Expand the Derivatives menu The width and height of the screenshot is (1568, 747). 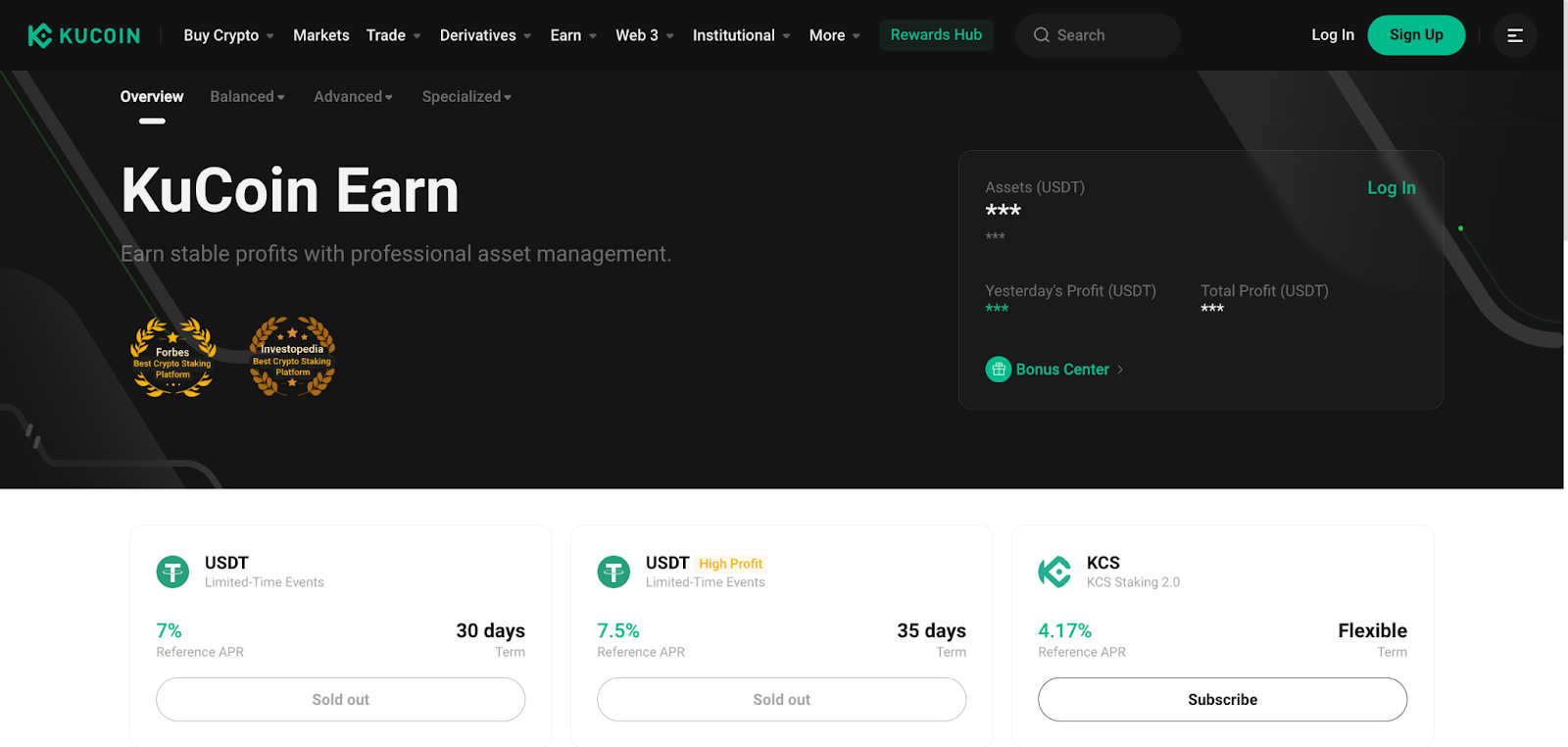click(x=485, y=35)
